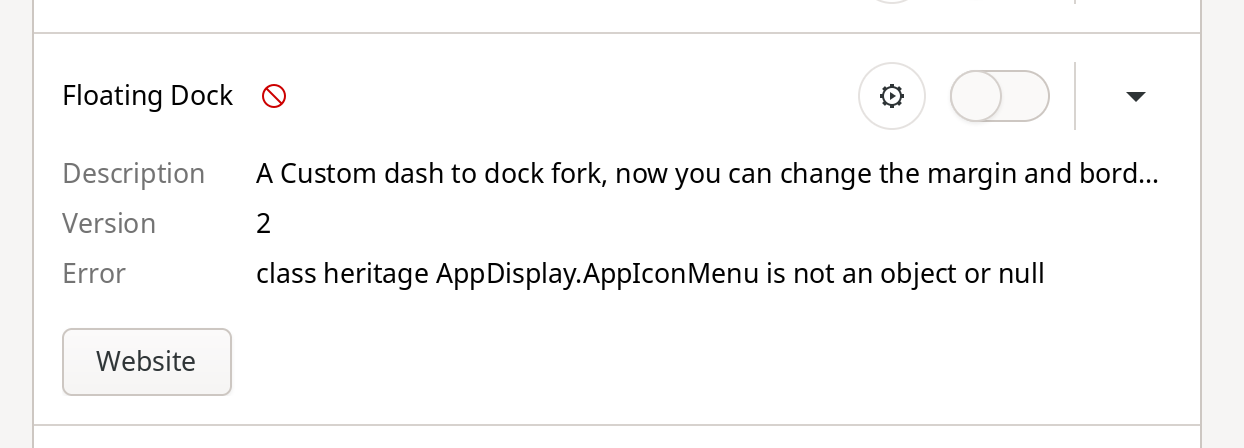Open Floating Dock settings via gear icon

(892, 96)
